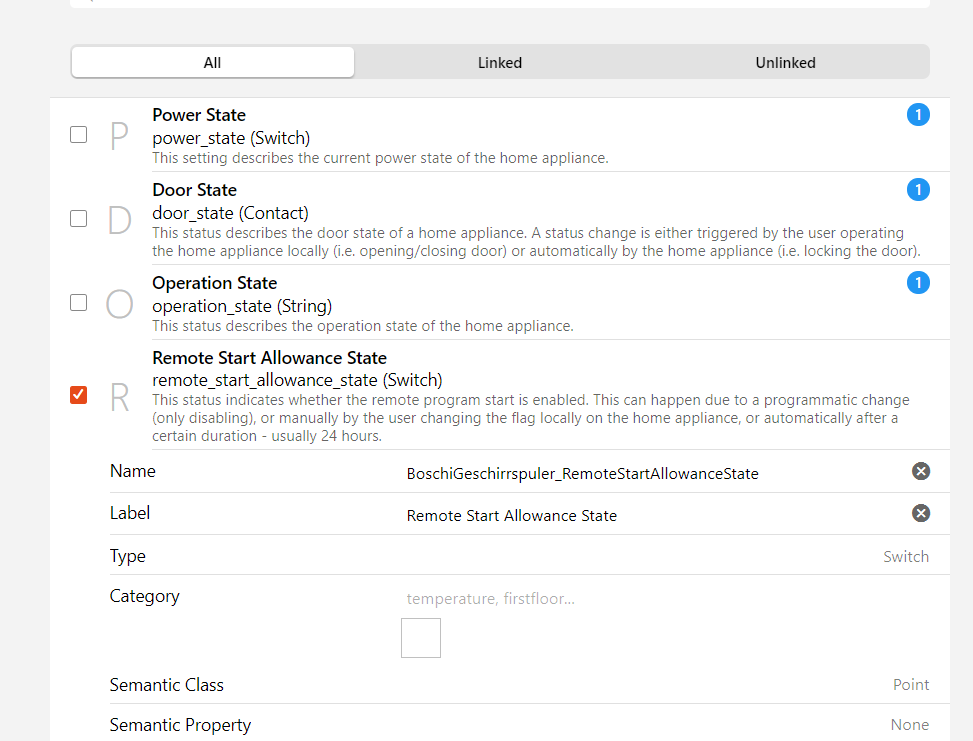Click the Power State letter P icon
The width and height of the screenshot is (973, 741).
[119, 136]
